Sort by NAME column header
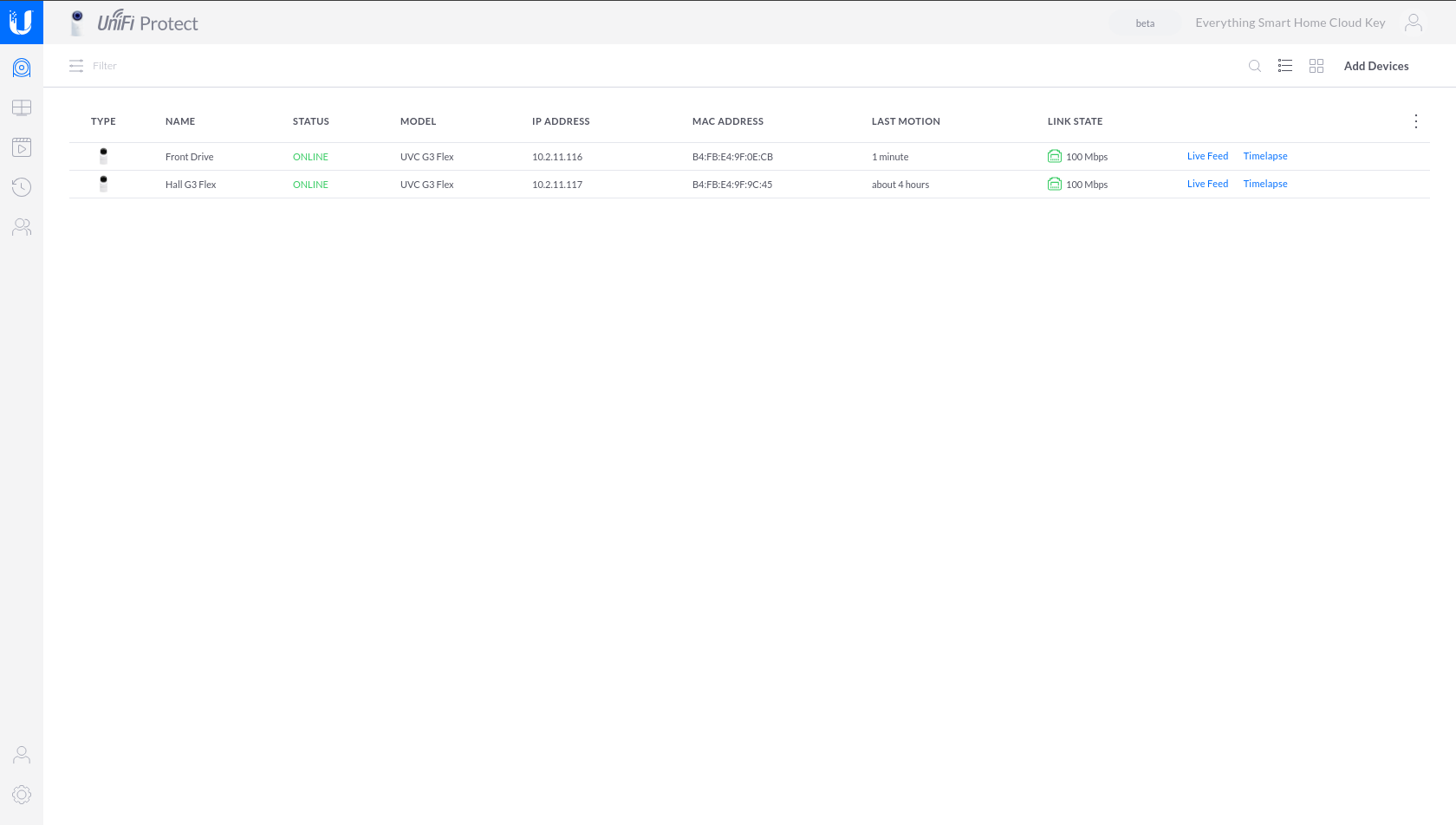This screenshot has height=825, width=1456. (180, 121)
